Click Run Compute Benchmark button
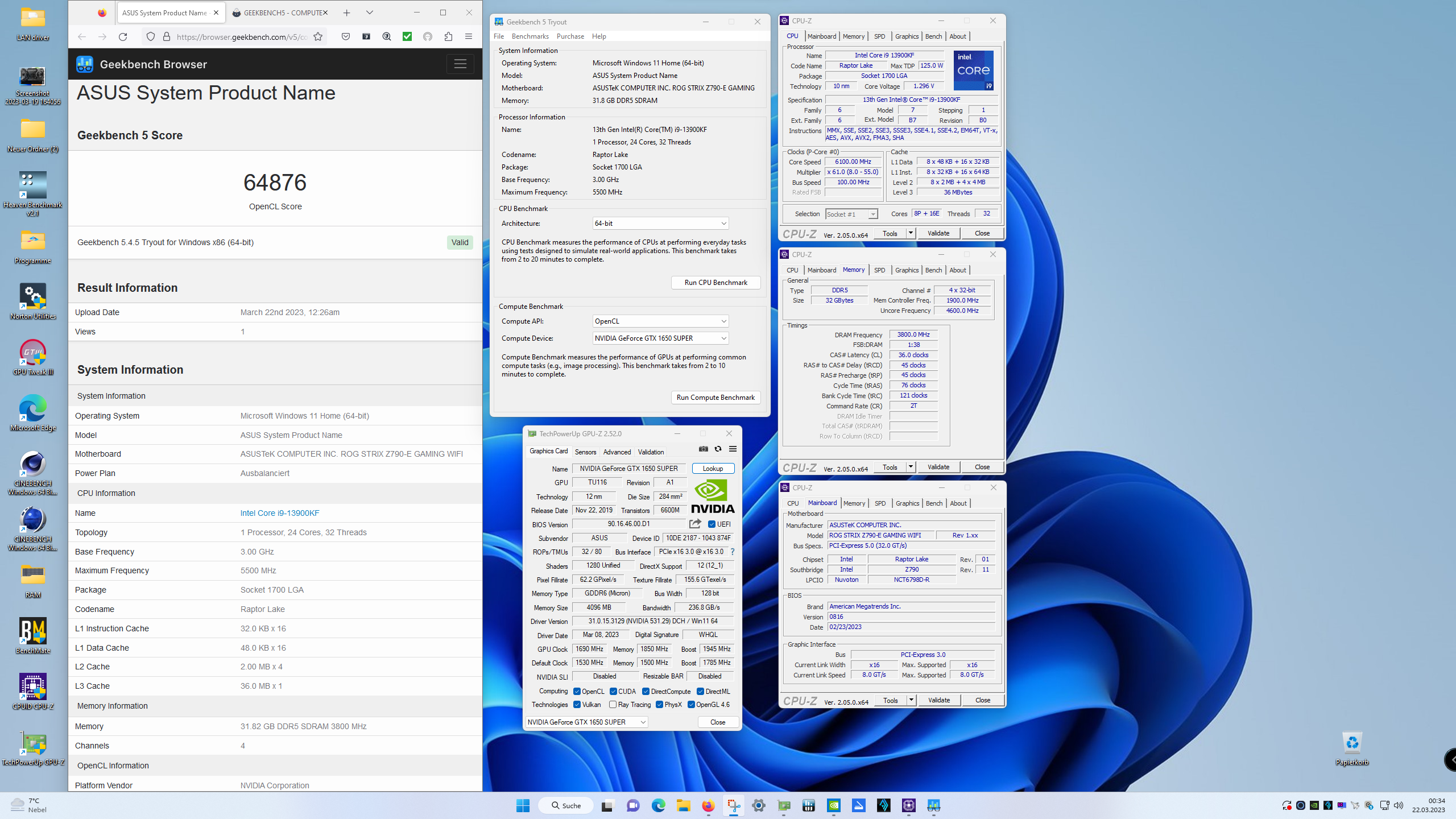 pos(715,397)
